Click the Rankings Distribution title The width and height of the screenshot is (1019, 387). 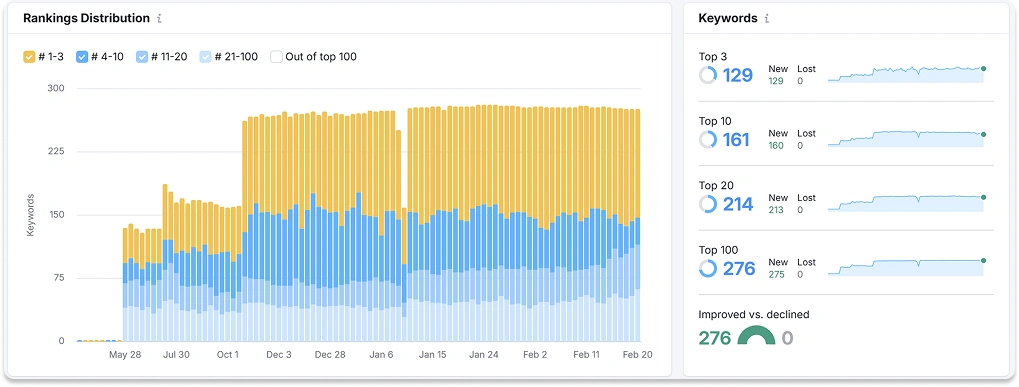tap(86, 18)
